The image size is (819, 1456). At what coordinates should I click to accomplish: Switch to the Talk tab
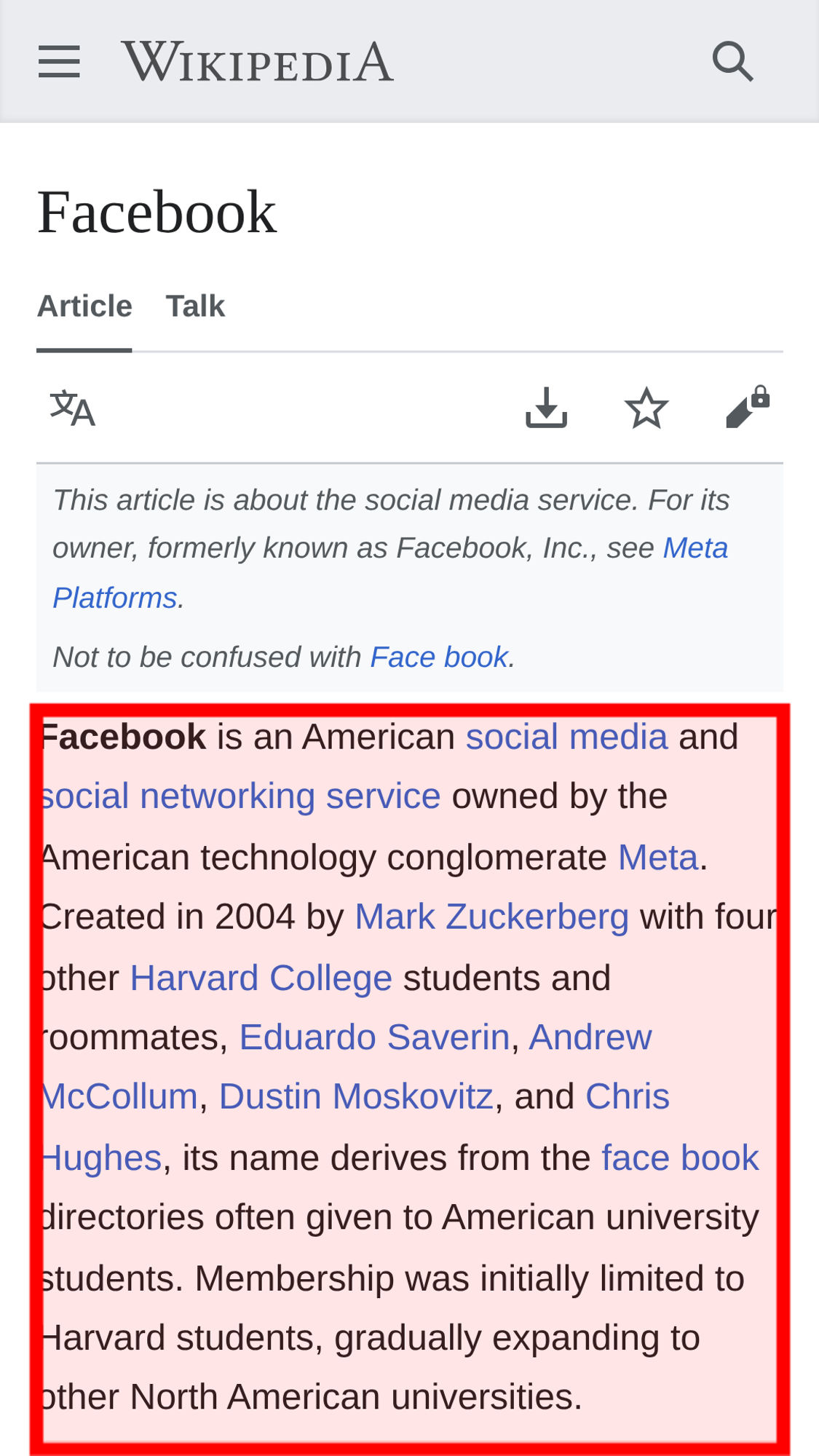[x=195, y=306]
